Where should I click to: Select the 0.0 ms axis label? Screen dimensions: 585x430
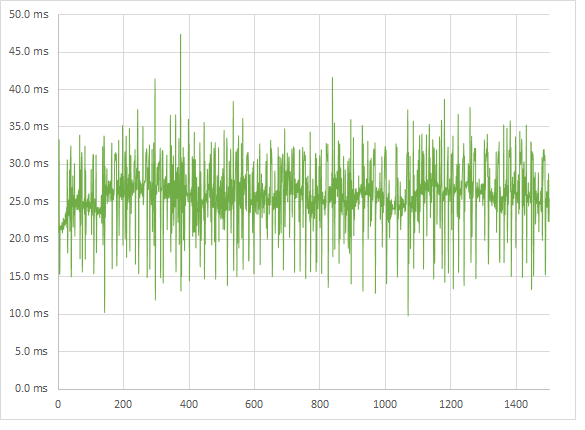point(31,388)
